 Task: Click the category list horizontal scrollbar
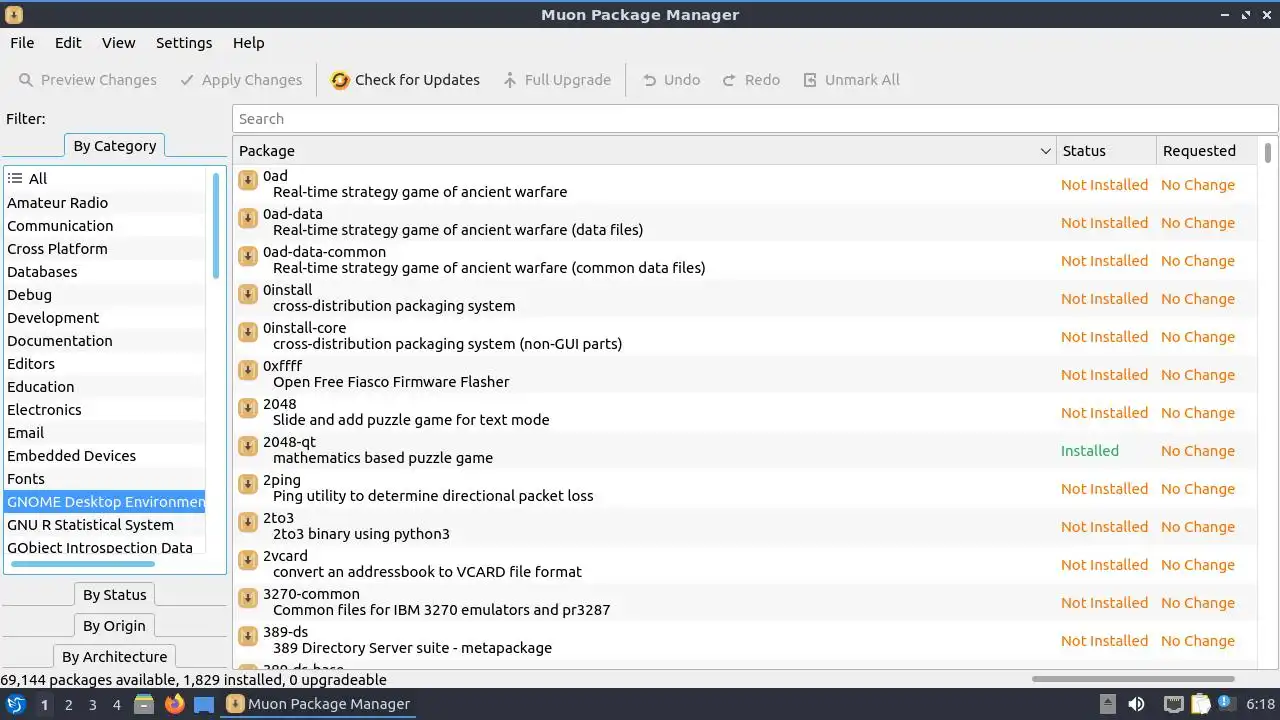[83, 564]
